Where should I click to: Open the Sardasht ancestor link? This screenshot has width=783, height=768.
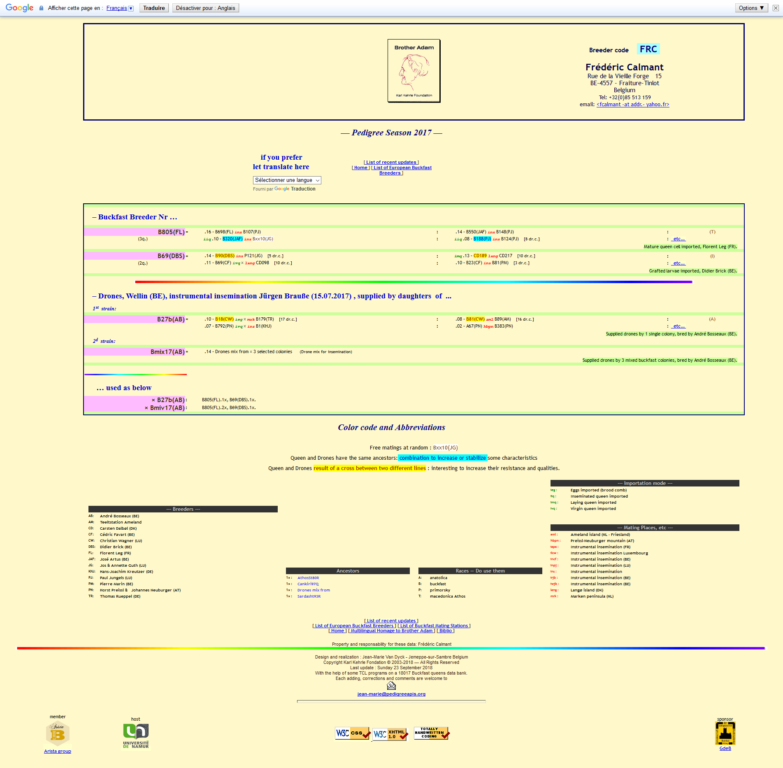tap(309, 596)
